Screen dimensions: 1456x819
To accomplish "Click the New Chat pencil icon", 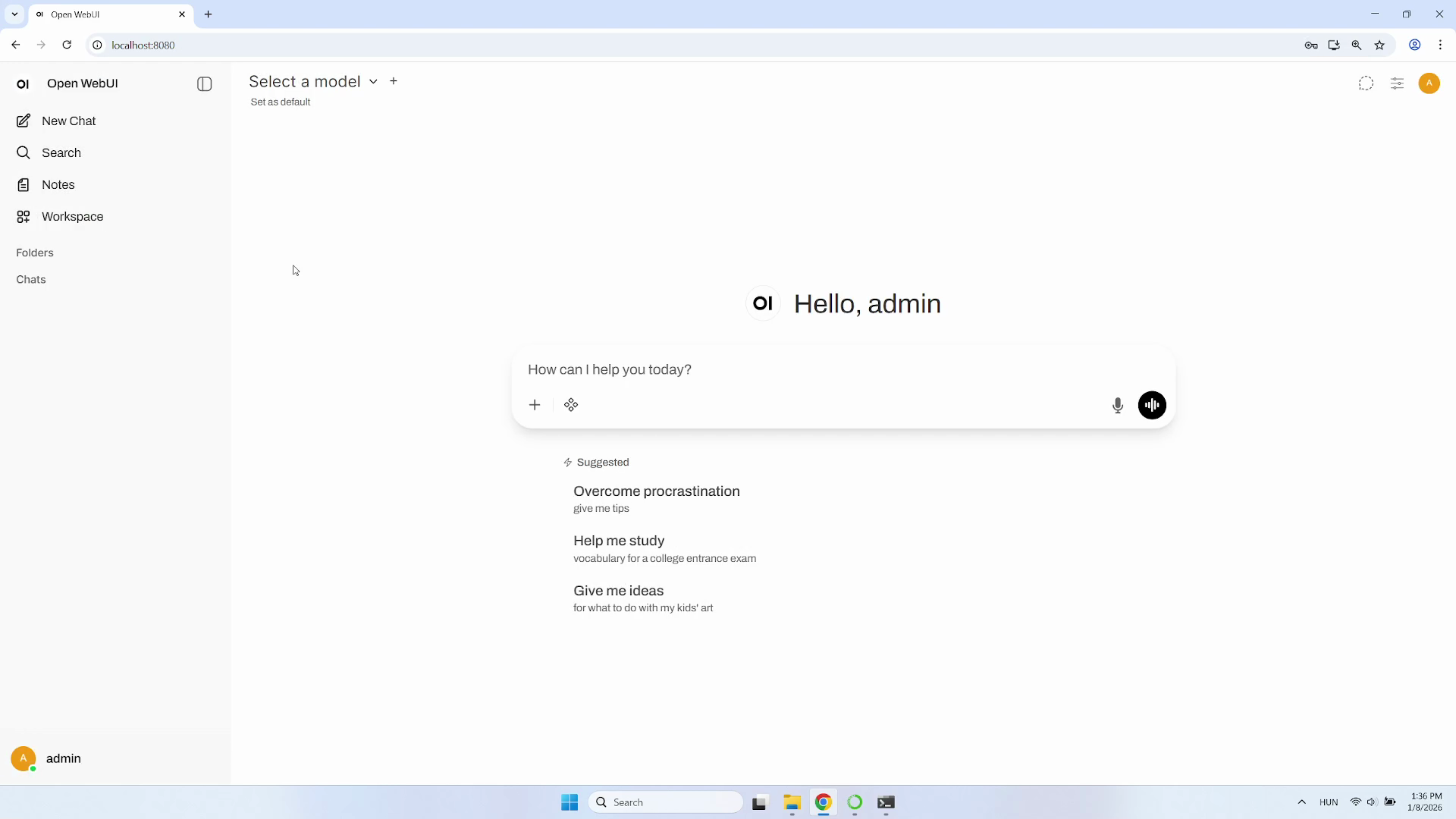I will (x=24, y=121).
